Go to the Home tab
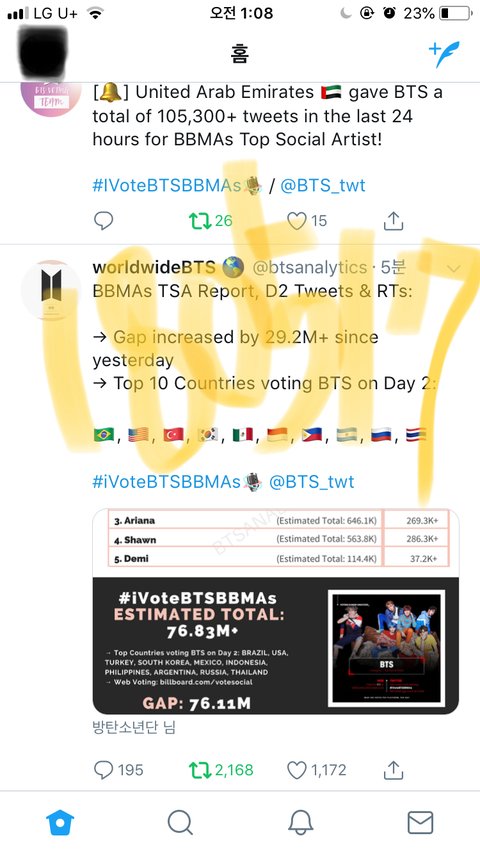The height and width of the screenshot is (854, 480). click(x=60, y=822)
